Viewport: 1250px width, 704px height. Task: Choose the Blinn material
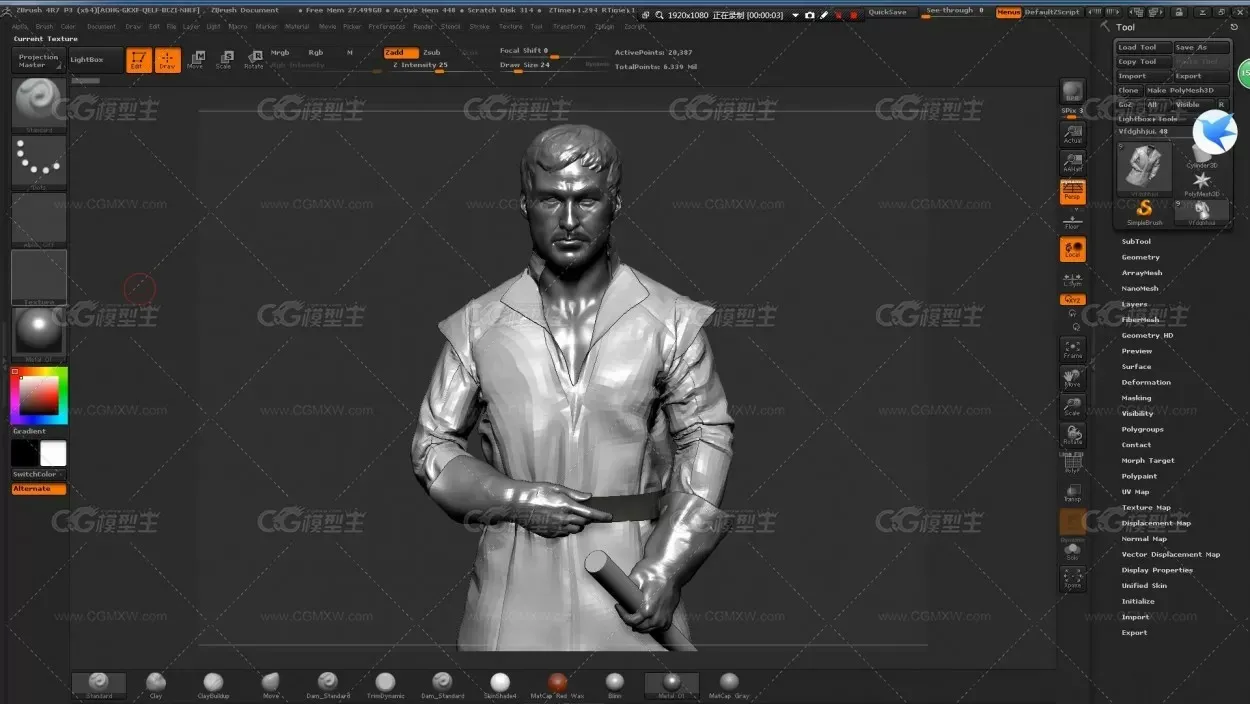pyautogui.click(x=614, y=685)
